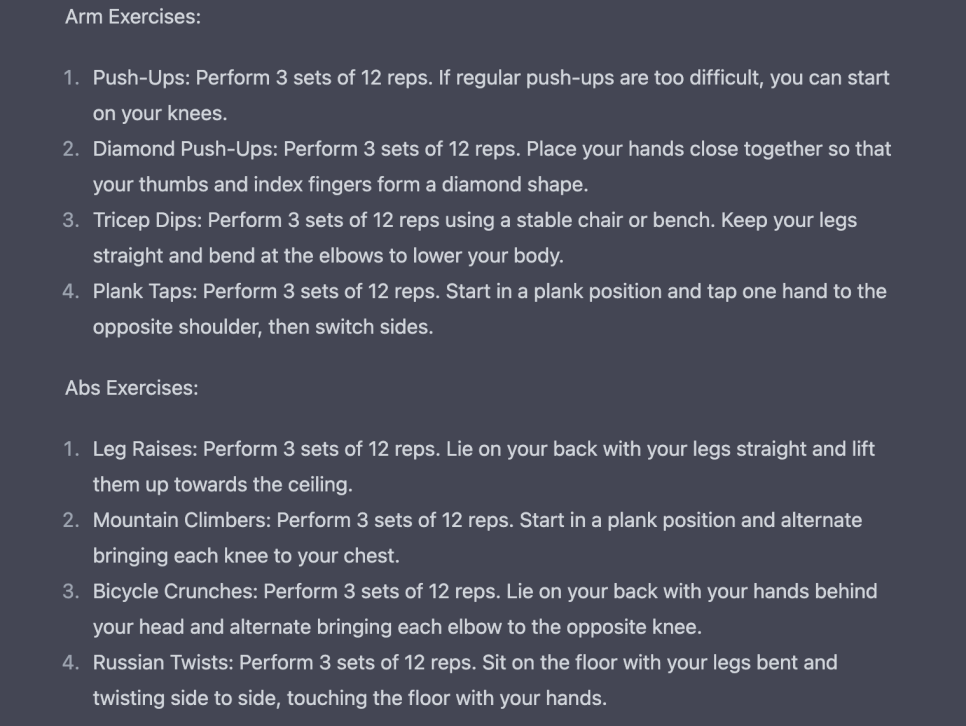This screenshot has height=726, width=966.
Task: Click the phrase "touching the floor with your hands"
Action: click(444, 698)
